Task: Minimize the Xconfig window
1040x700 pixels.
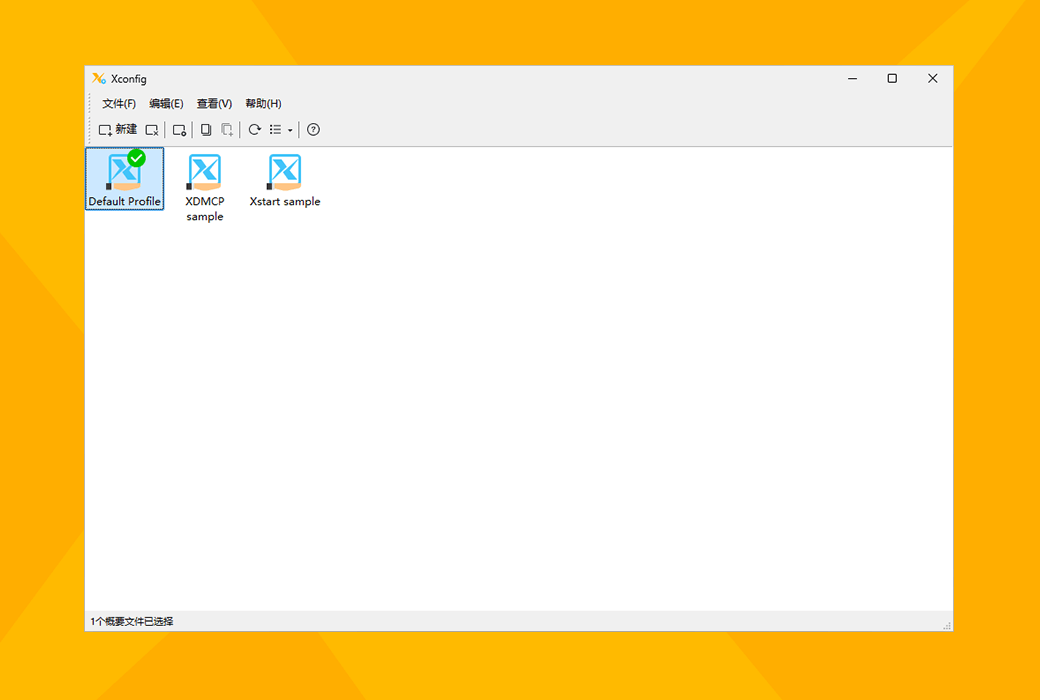Action: point(852,78)
